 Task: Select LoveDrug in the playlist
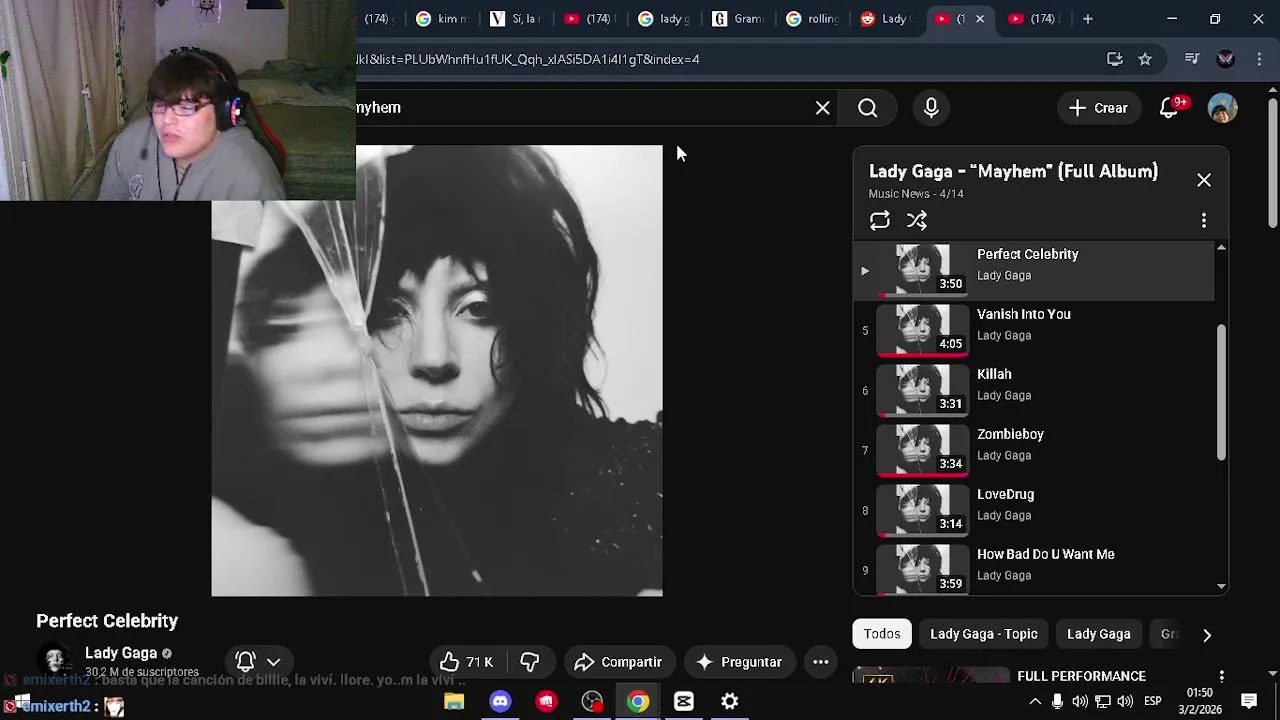(x=1035, y=510)
